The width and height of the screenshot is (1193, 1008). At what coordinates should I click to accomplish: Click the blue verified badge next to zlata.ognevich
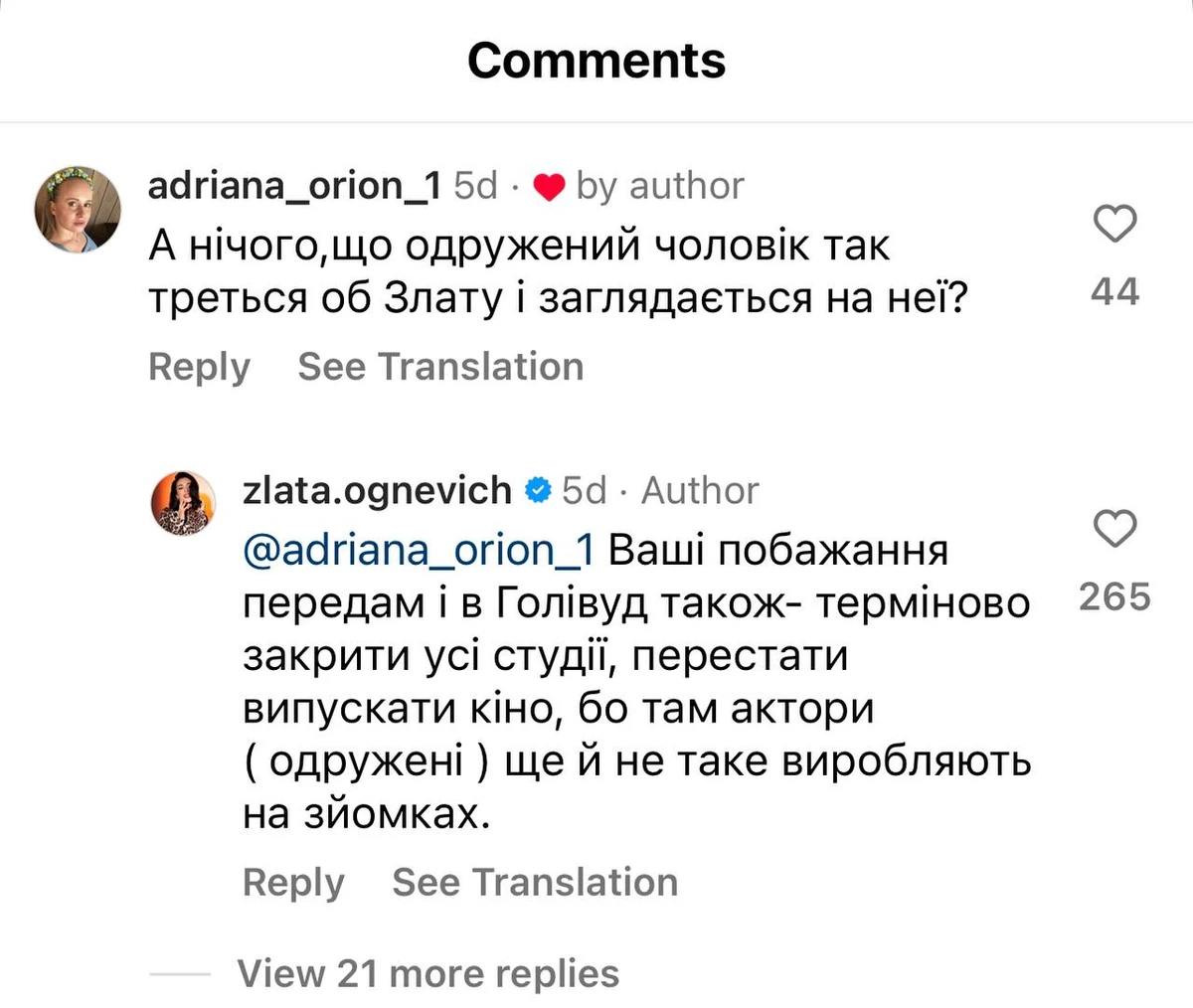[x=538, y=490]
